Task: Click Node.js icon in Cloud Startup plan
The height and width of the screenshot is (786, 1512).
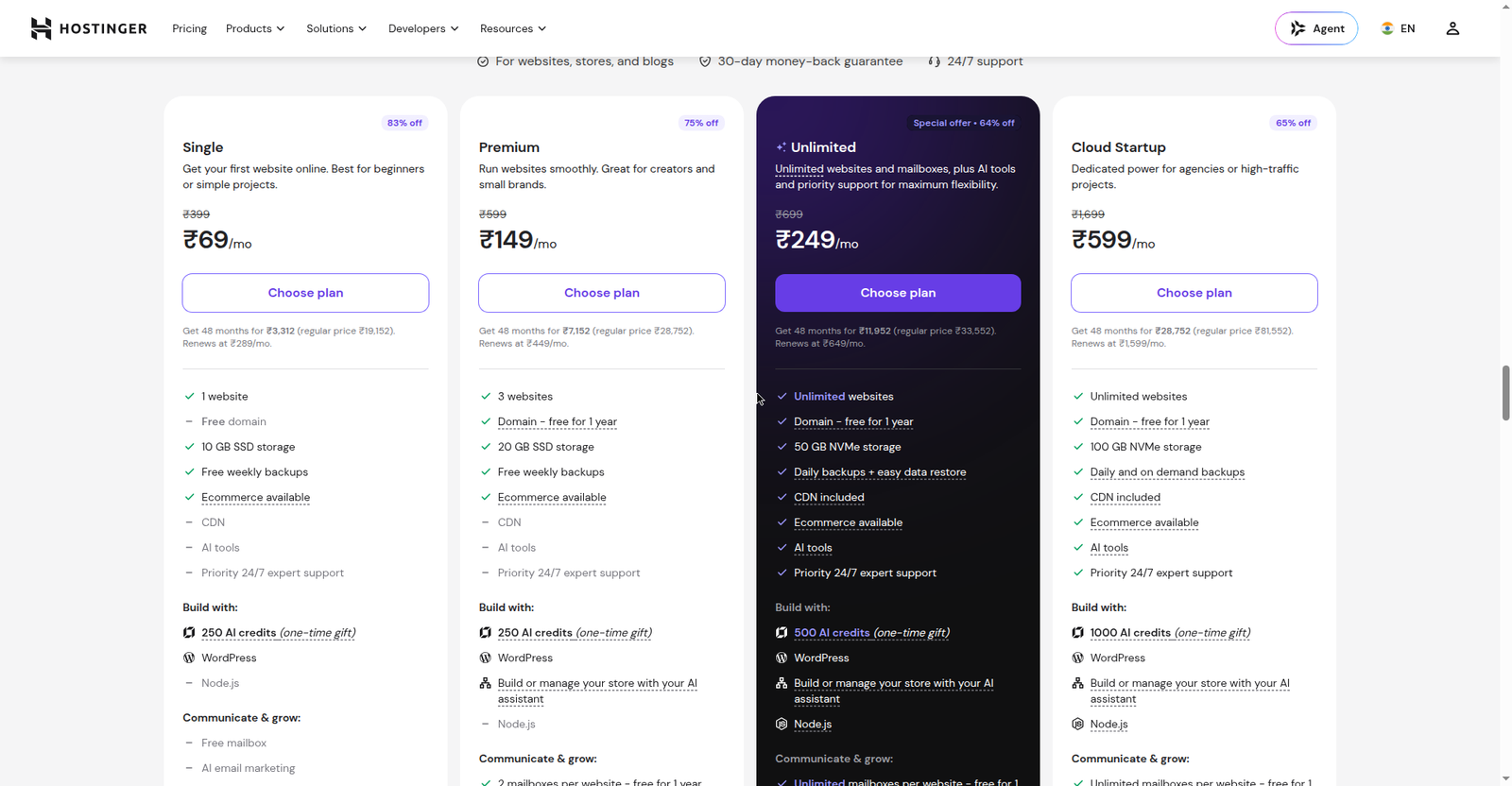Action: tap(1077, 725)
